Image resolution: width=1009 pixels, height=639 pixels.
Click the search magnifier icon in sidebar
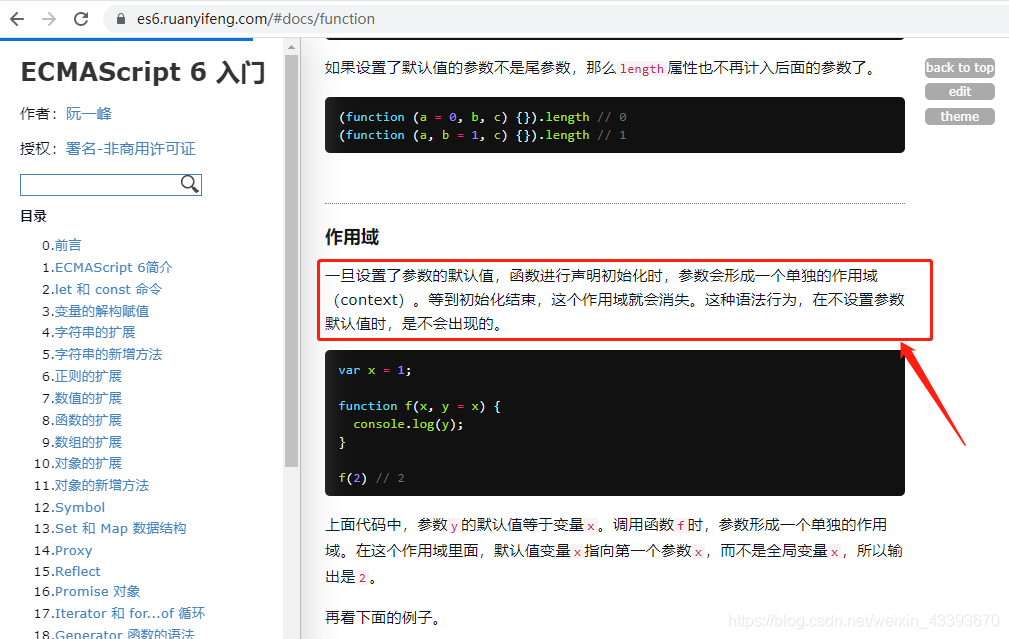coord(189,184)
